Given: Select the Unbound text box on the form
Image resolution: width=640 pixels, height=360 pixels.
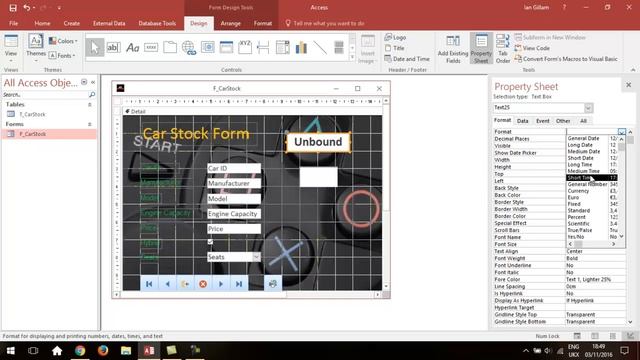Looking at the screenshot, I should click(318, 142).
